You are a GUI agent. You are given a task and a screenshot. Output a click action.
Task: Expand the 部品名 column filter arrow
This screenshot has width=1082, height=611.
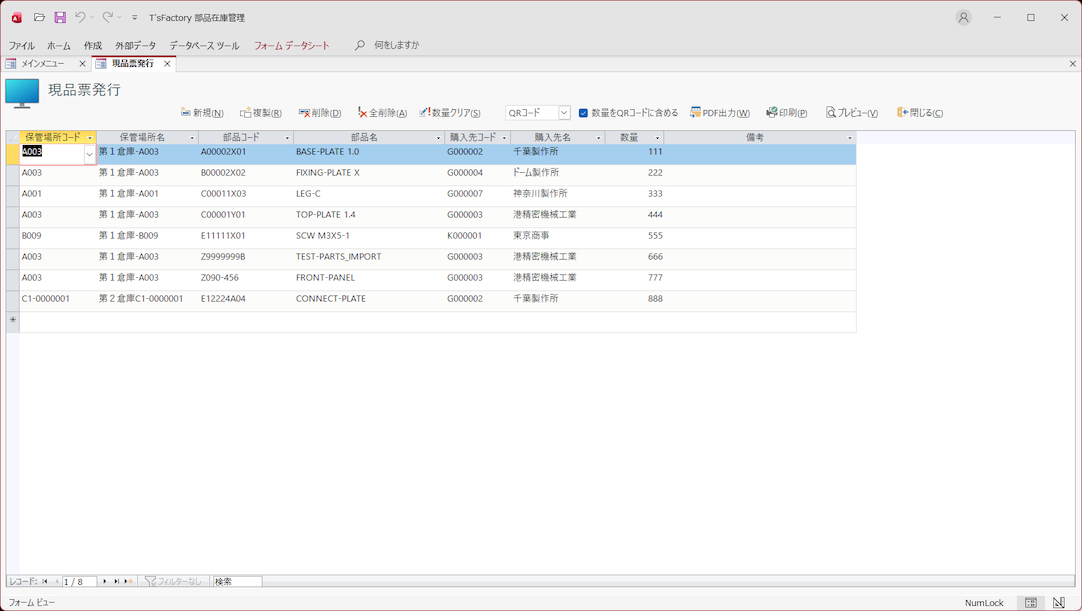tap(438, 138)
